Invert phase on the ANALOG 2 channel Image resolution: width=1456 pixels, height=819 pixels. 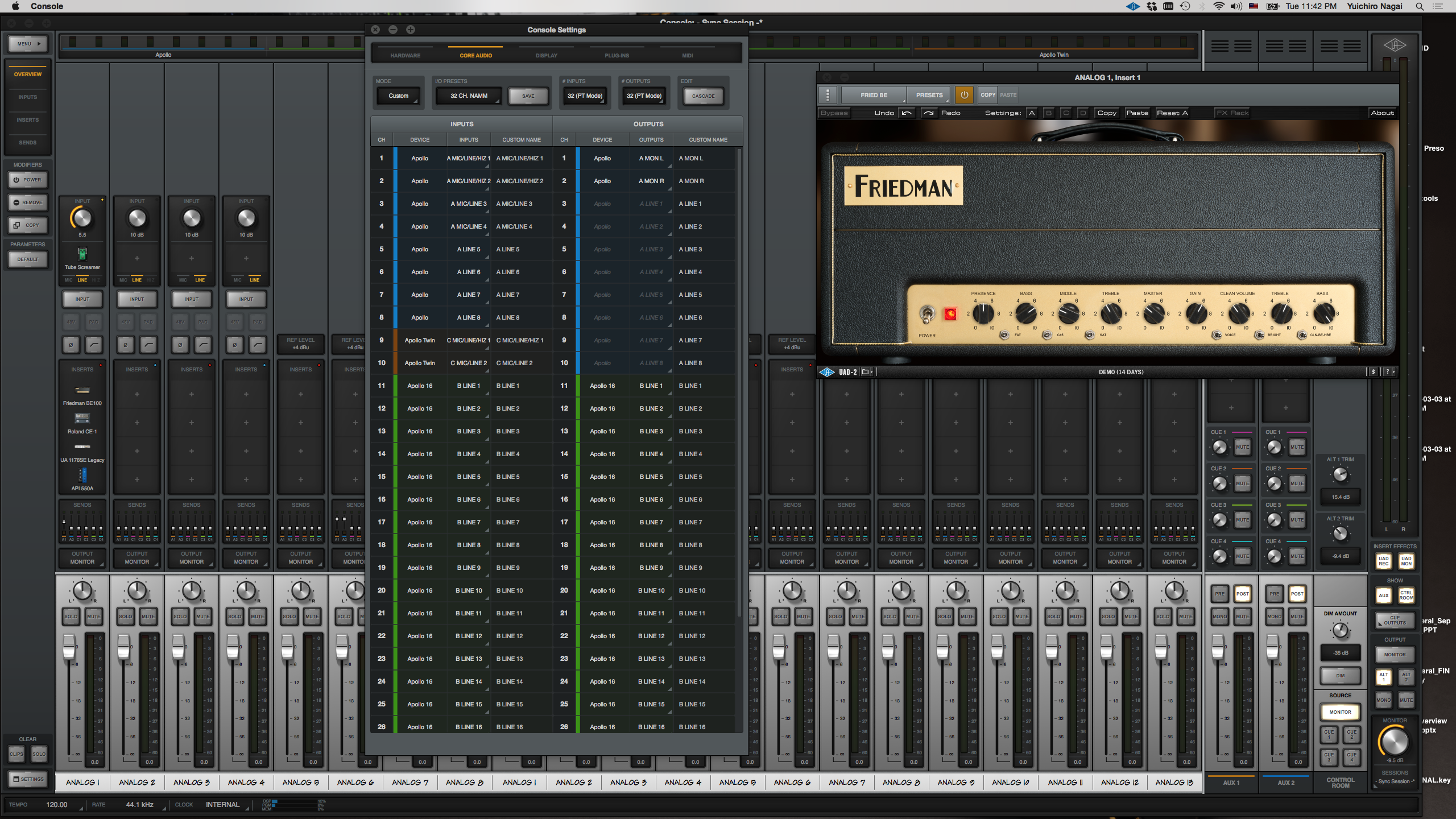point(125,344)
